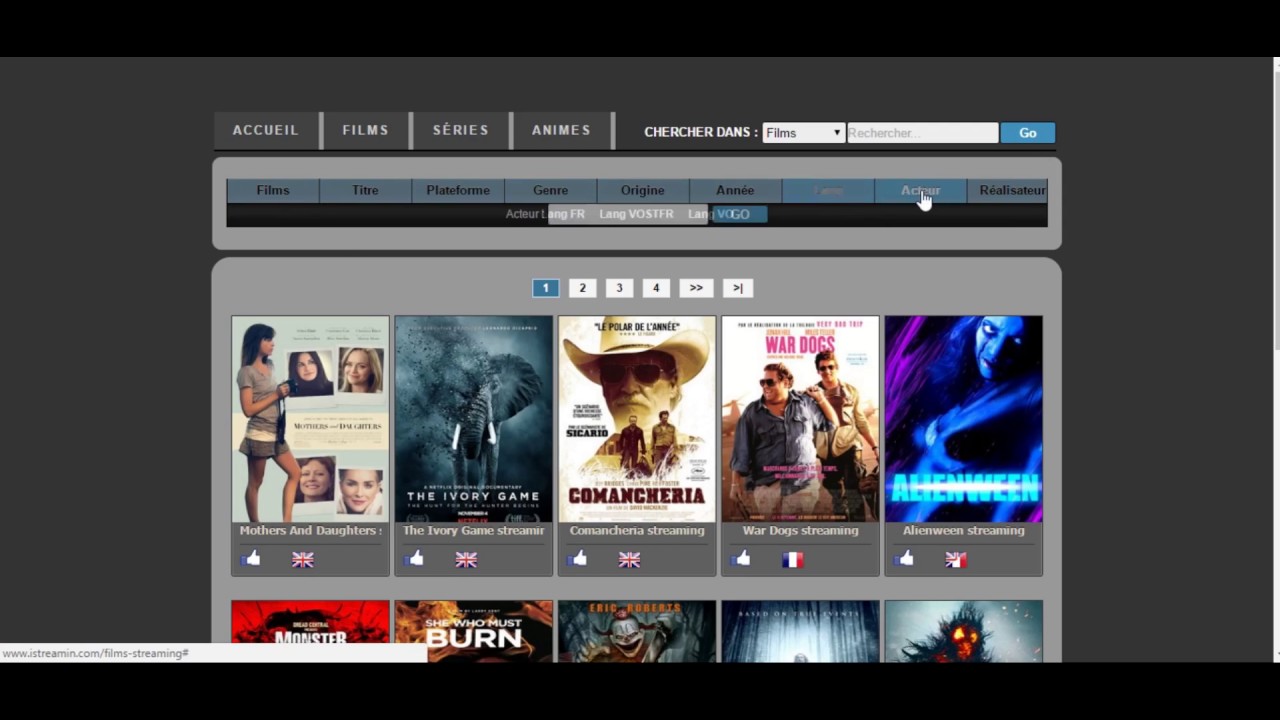This screenshot has height=720, width=1280.
Task: Like the Alienween movie
Action: click(904, 559)
